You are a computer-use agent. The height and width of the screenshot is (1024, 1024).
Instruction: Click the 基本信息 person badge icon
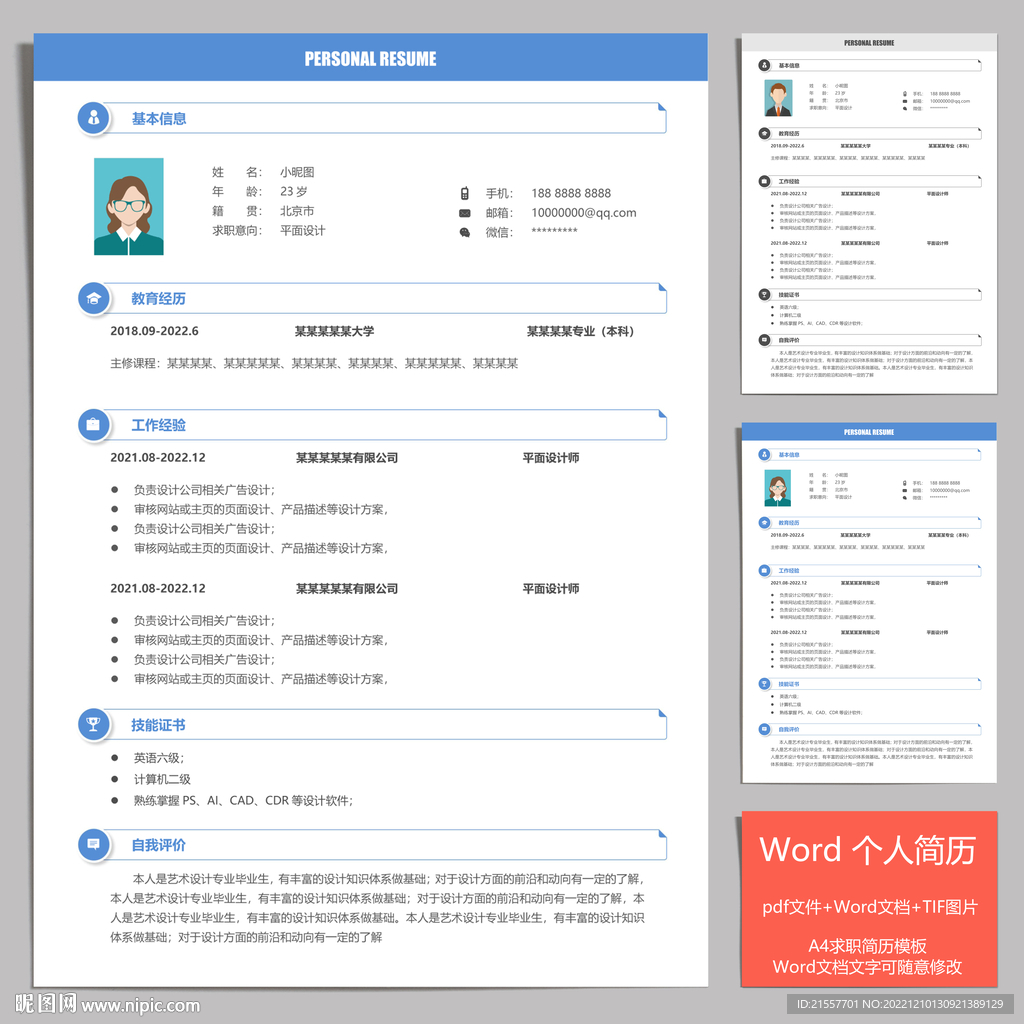coord(93,118)
